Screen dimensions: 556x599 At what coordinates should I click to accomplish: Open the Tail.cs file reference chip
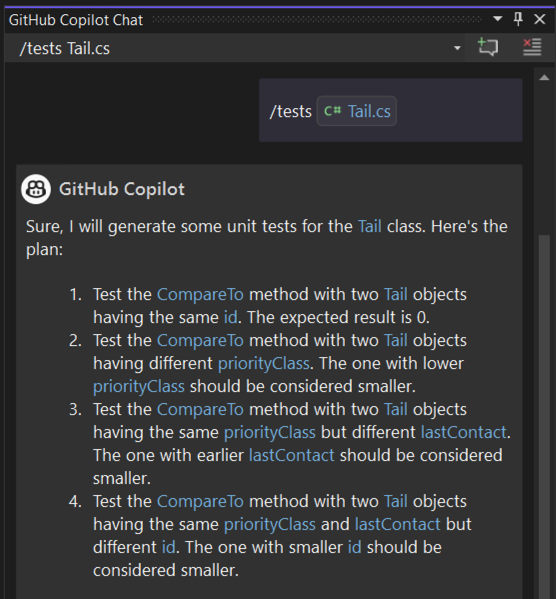click(x=357, y=111)
